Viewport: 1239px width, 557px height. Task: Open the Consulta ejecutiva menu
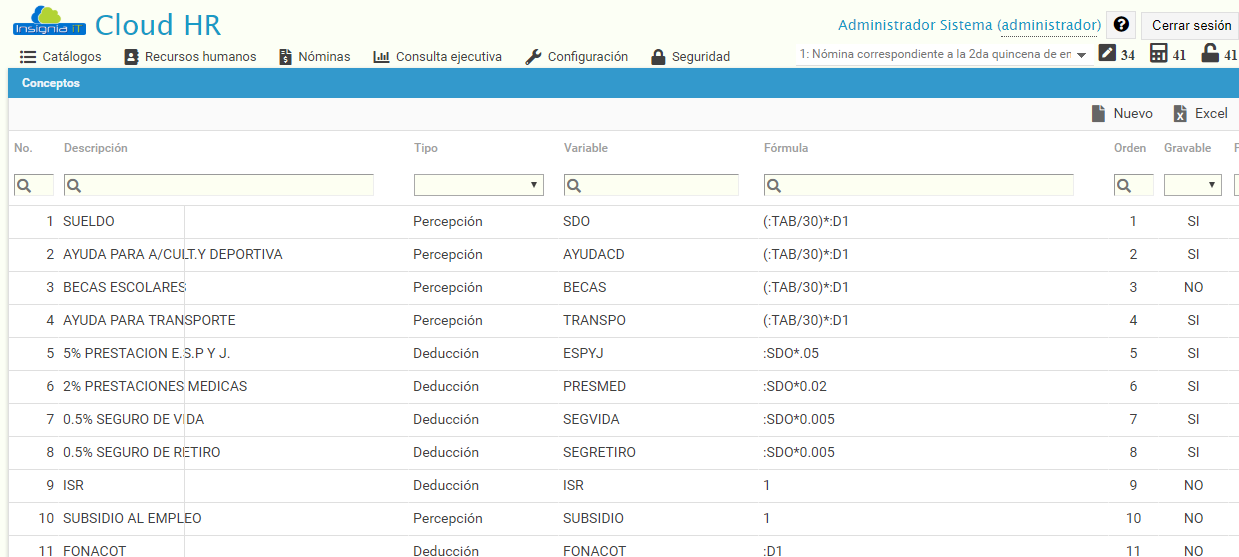tap(437, 57)
